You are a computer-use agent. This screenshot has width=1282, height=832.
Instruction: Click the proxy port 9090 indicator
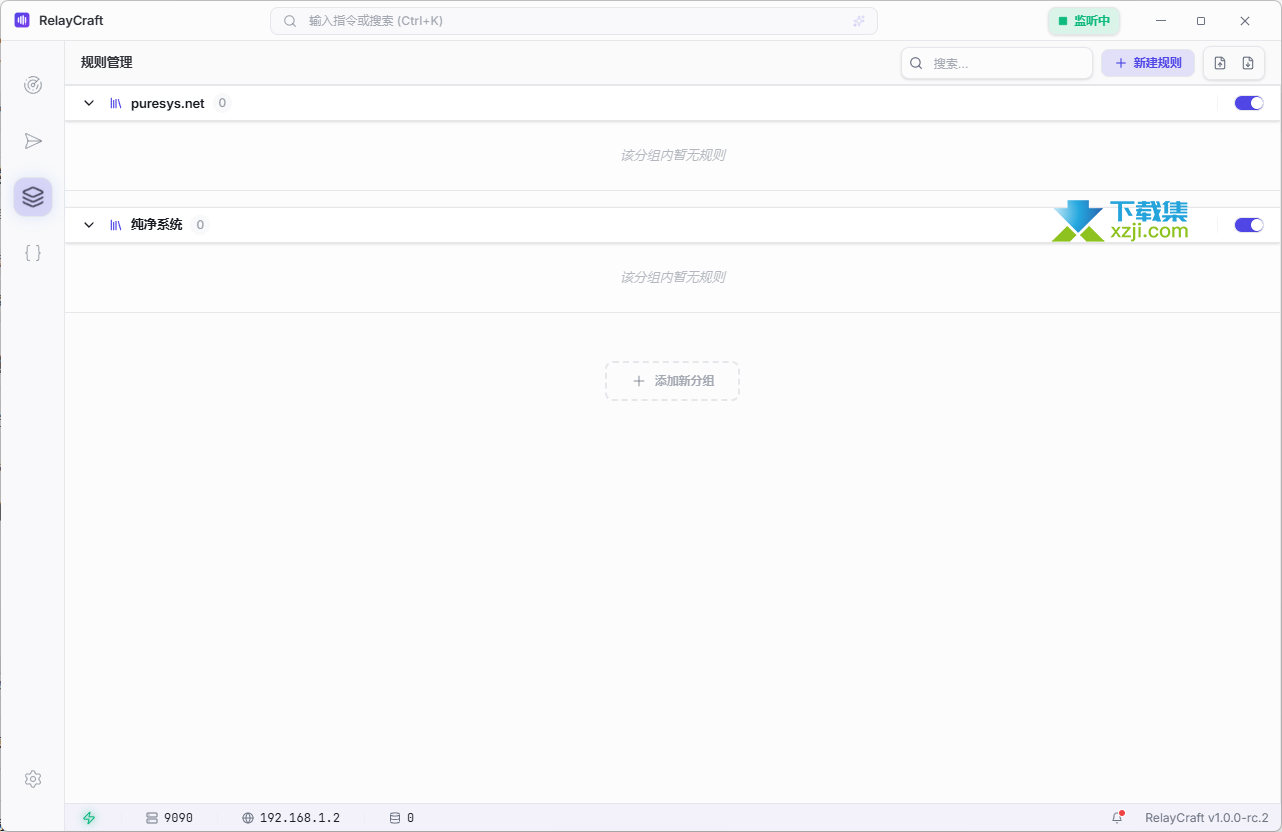pos(169,818)
